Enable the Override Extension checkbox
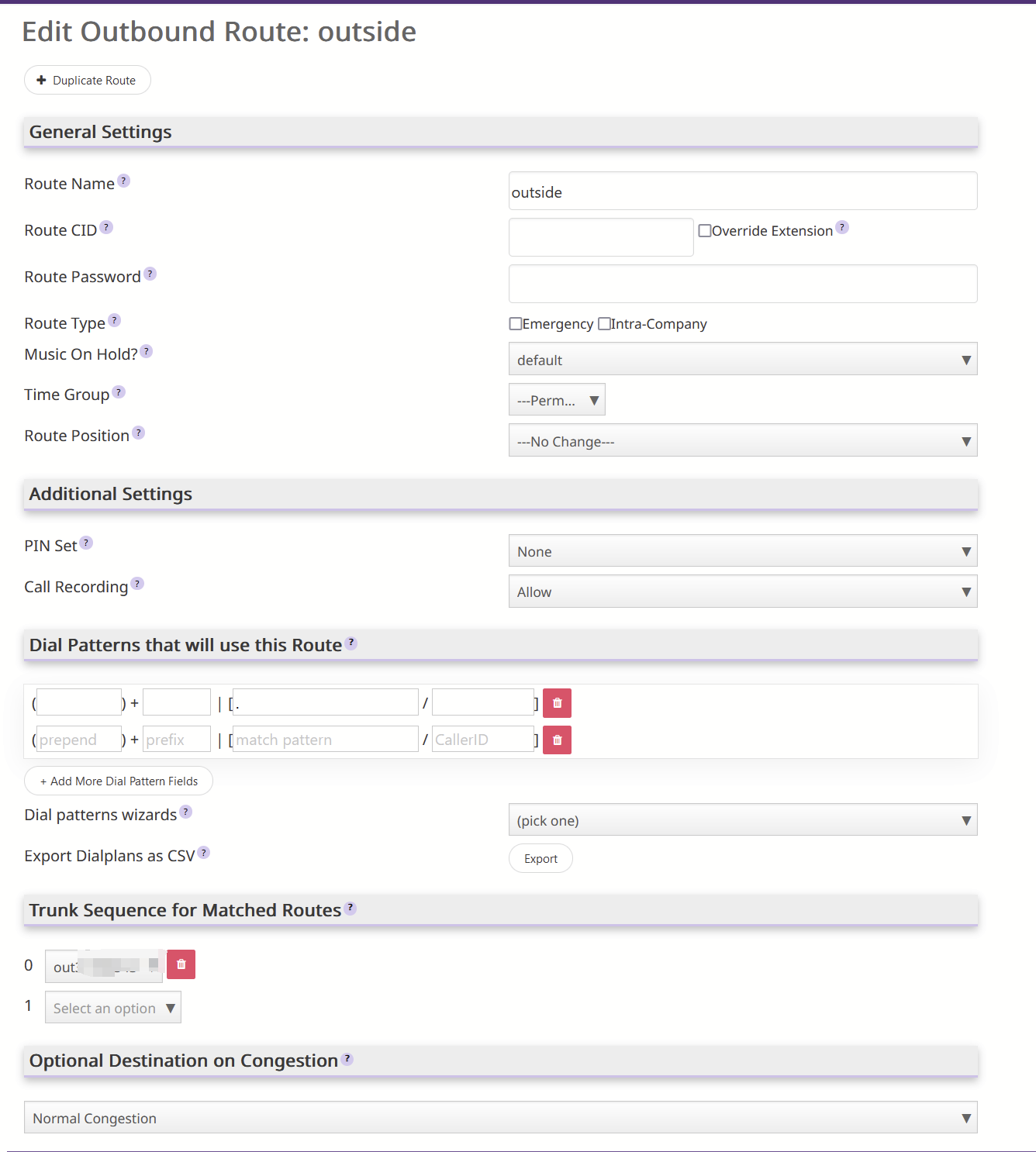The width and height of the screenshot is (1036, 1152). pyautogui.click(x=705, y=230)
